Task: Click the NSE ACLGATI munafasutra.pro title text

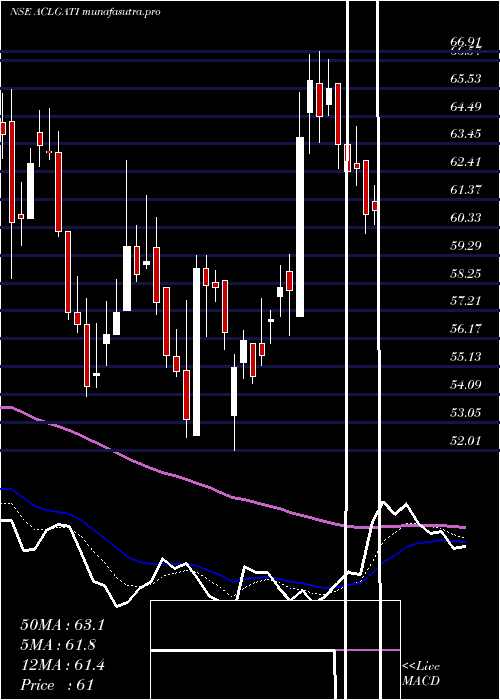Action: [85, 12]
